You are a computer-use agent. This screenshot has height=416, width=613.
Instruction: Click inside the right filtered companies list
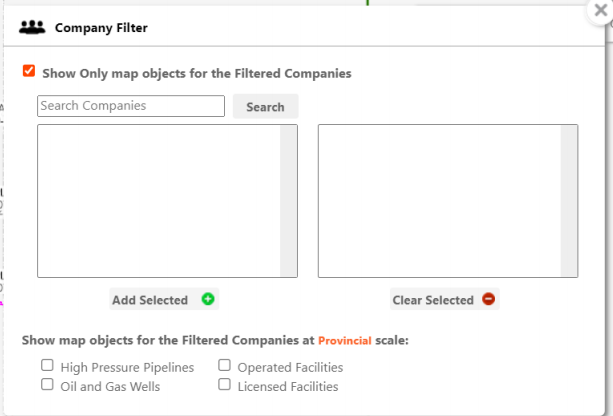pos(439,200)
